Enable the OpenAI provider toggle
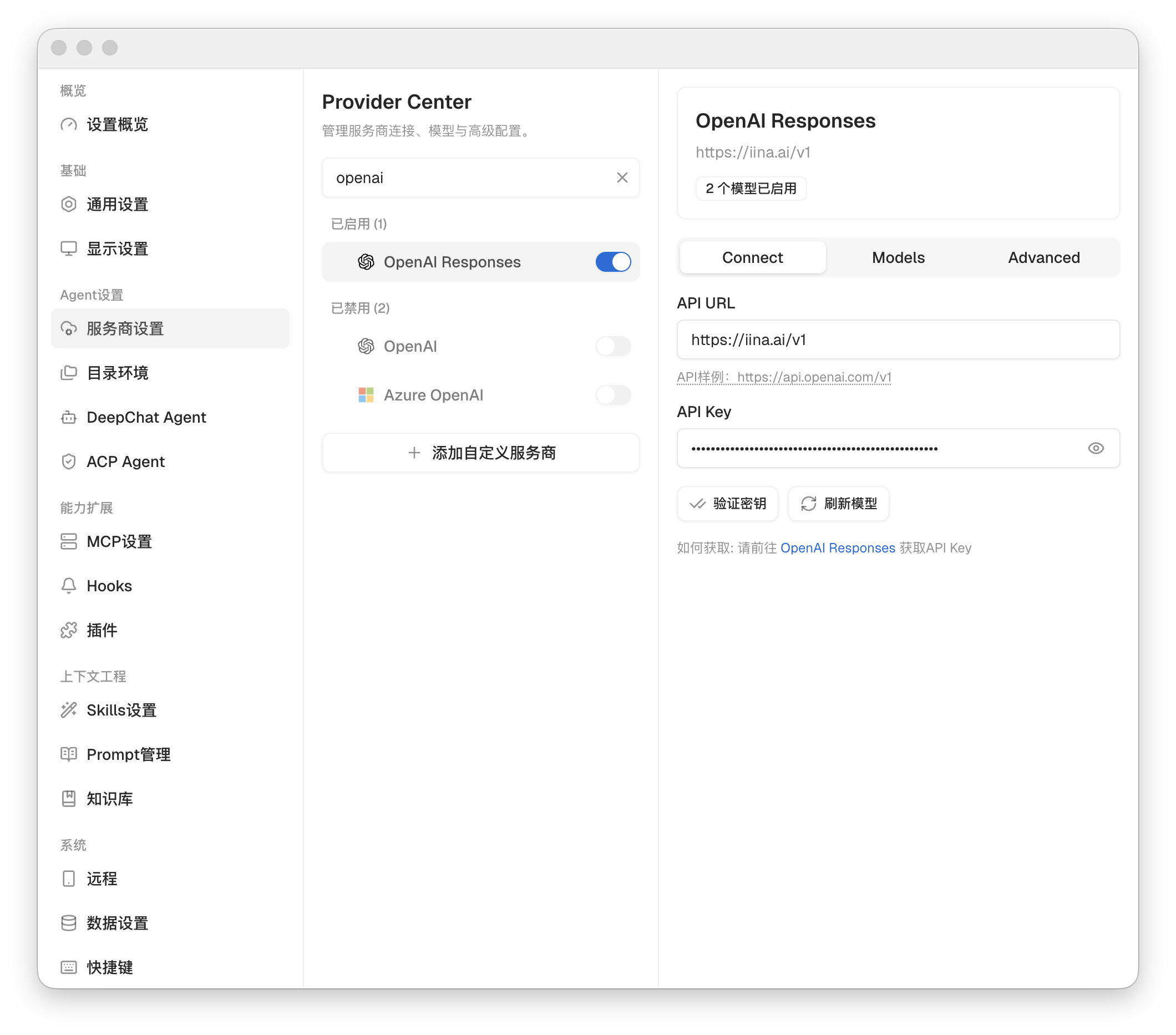 [x=614, y=346]
